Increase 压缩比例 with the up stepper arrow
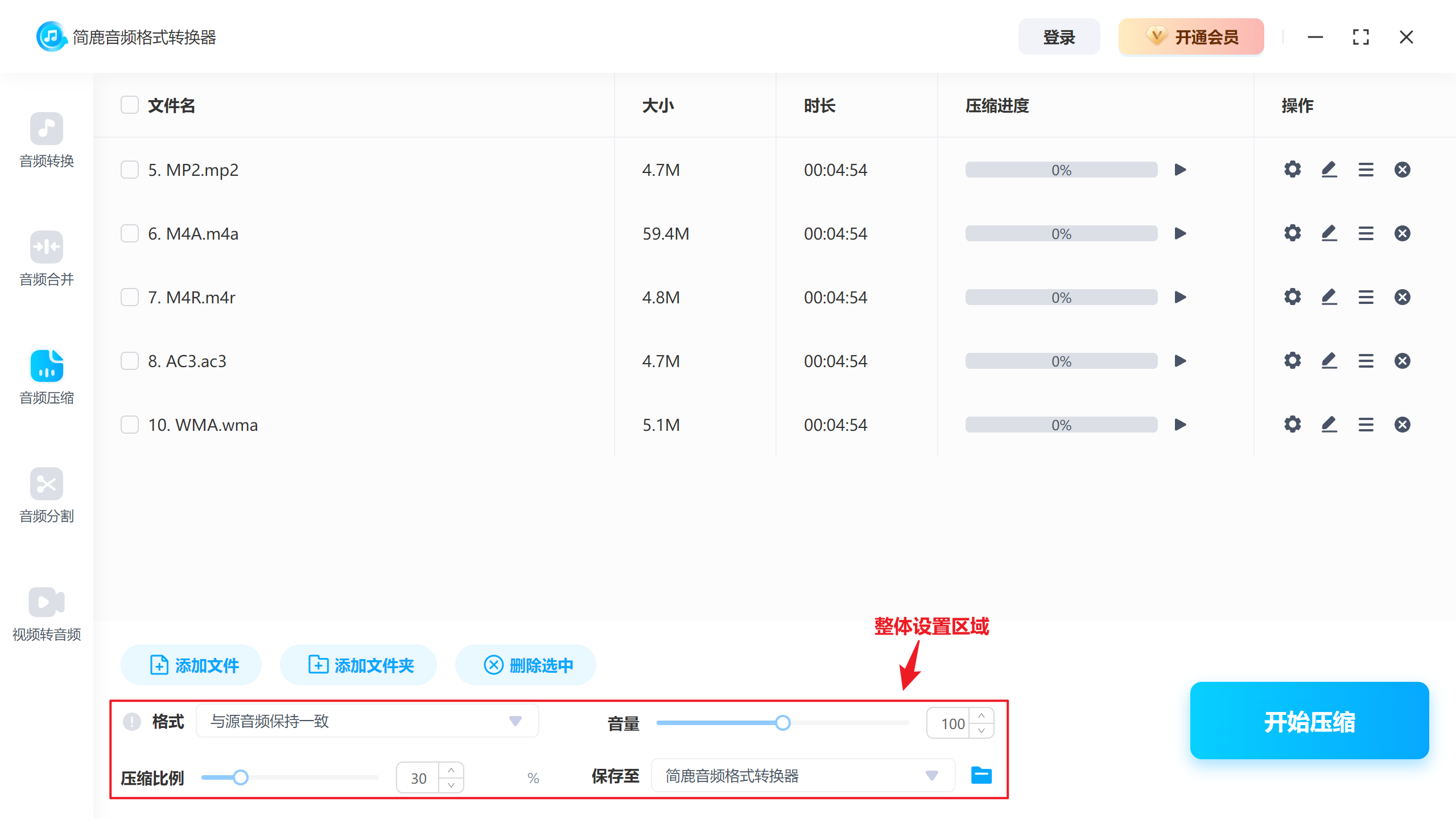Screen dimensions: 1456x819 coord(451,770)
